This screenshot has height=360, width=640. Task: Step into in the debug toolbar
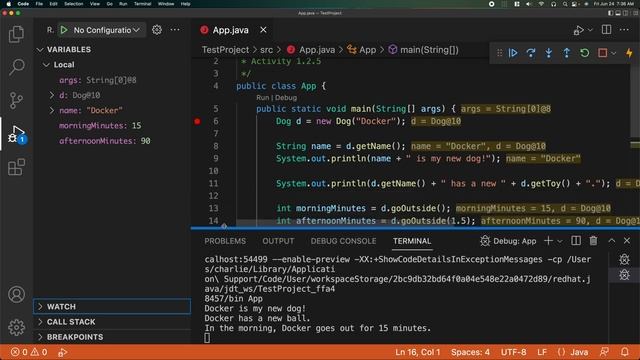pos(549,53)
